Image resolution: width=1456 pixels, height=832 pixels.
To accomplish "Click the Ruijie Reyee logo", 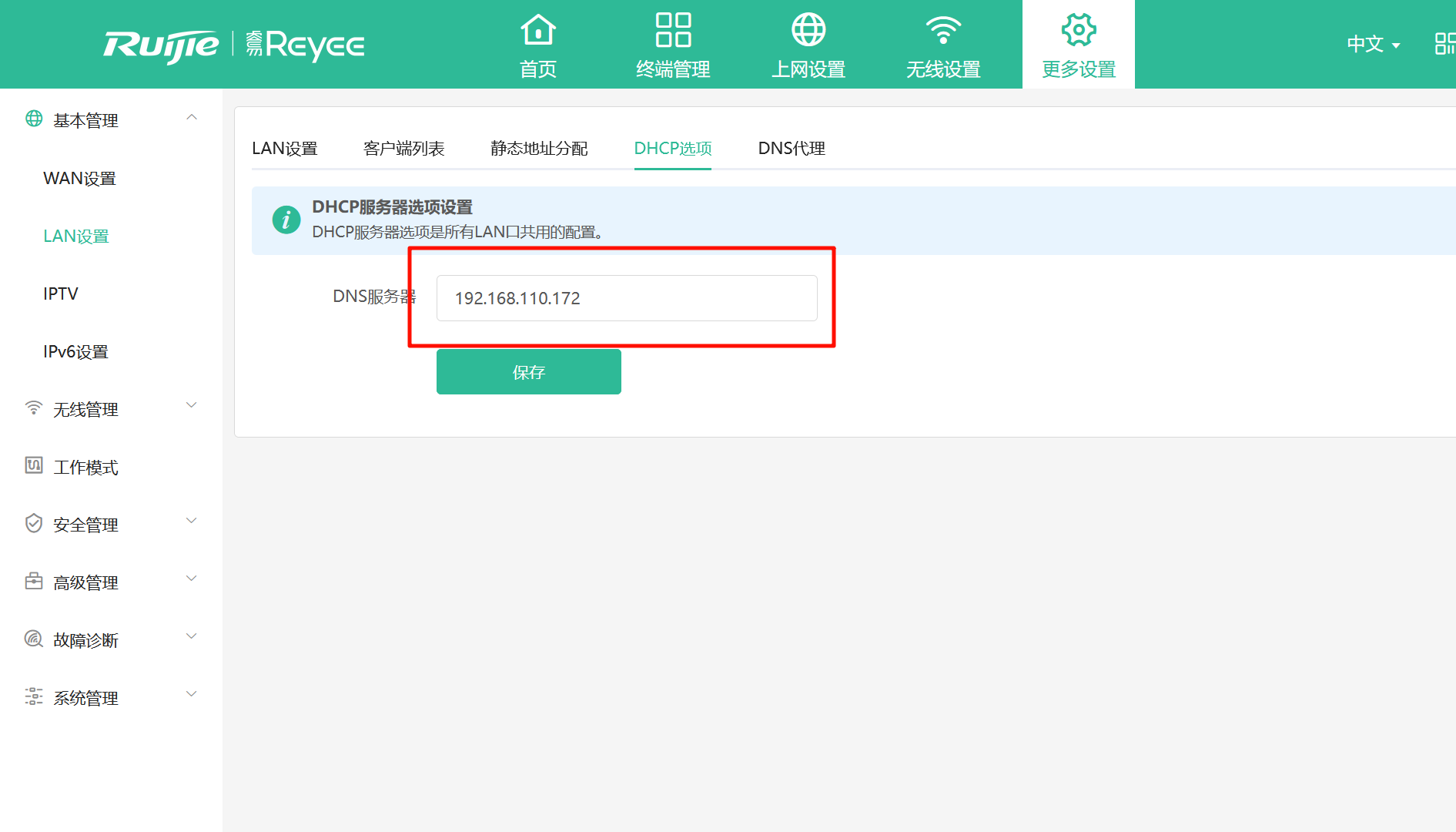I will [234, 45].
